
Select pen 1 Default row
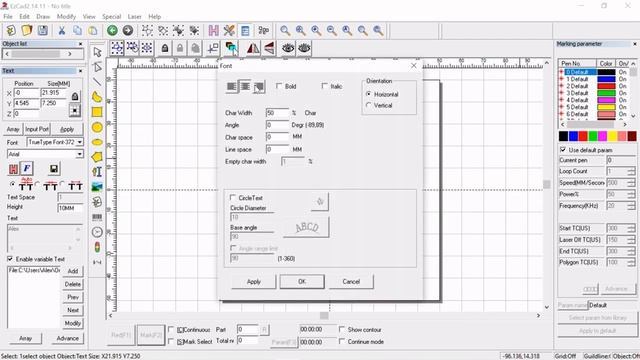(577, 79)
